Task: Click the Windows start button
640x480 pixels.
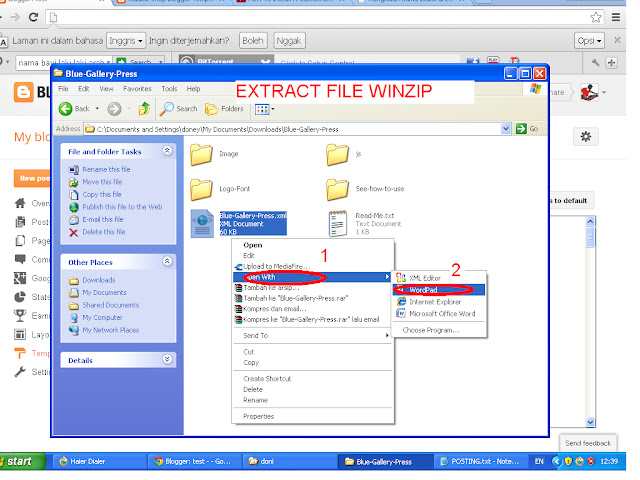Action: pyautogui.click(x=20, y=462)
